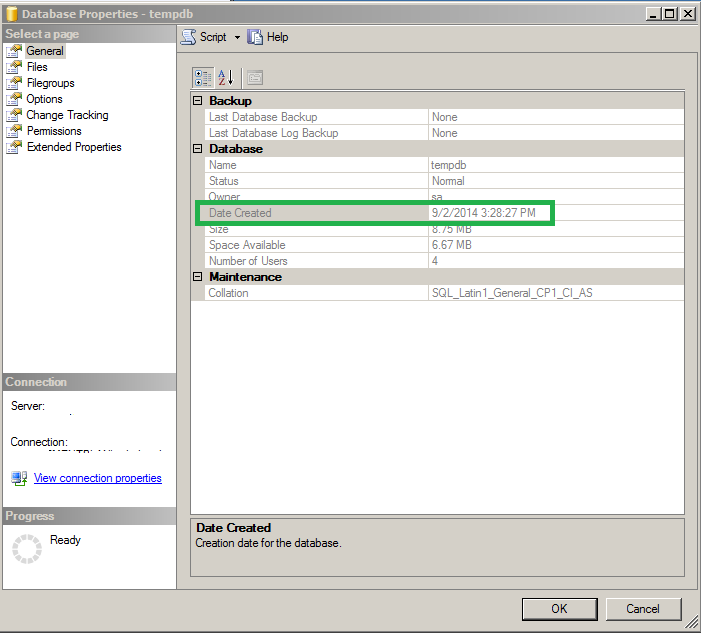Open the Script dropdown arrow
Viewport: 701px width, 633px height.
pyautogui.click(x=237, y=38)
